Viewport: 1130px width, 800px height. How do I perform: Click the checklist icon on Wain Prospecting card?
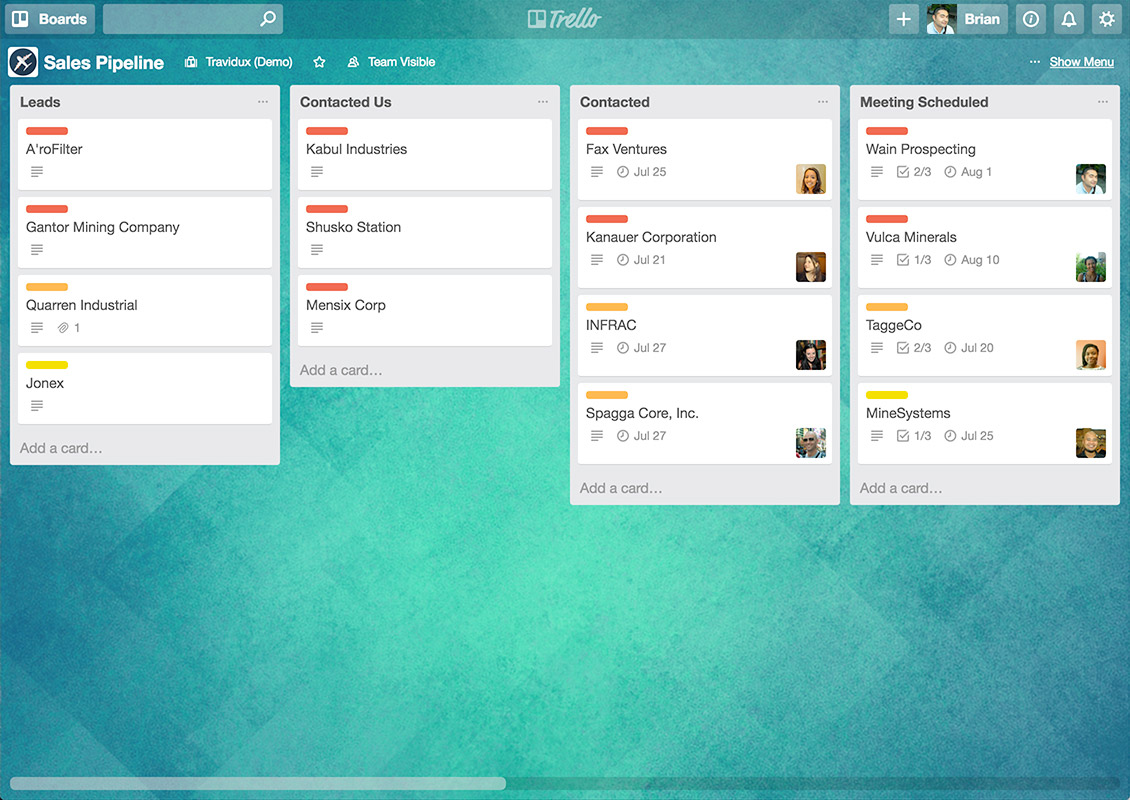click(x=905, y=171)
